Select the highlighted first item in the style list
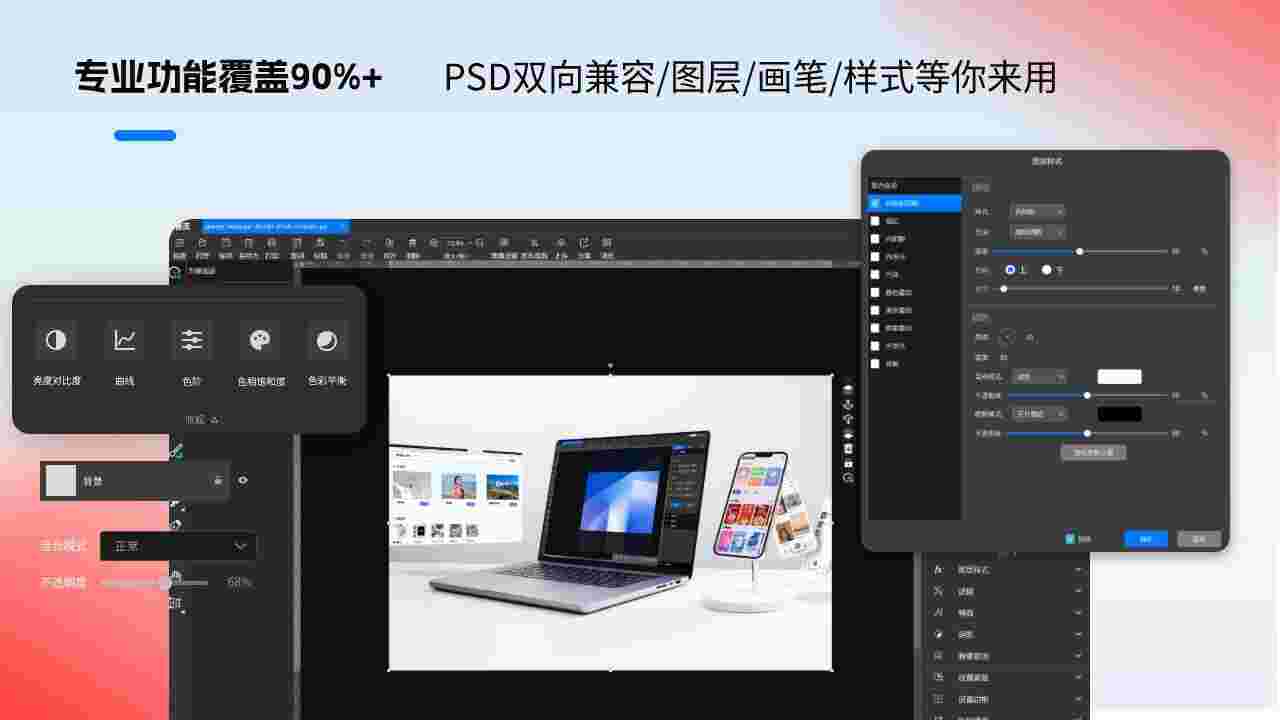The image size is (1280, 720). point(914,204)
